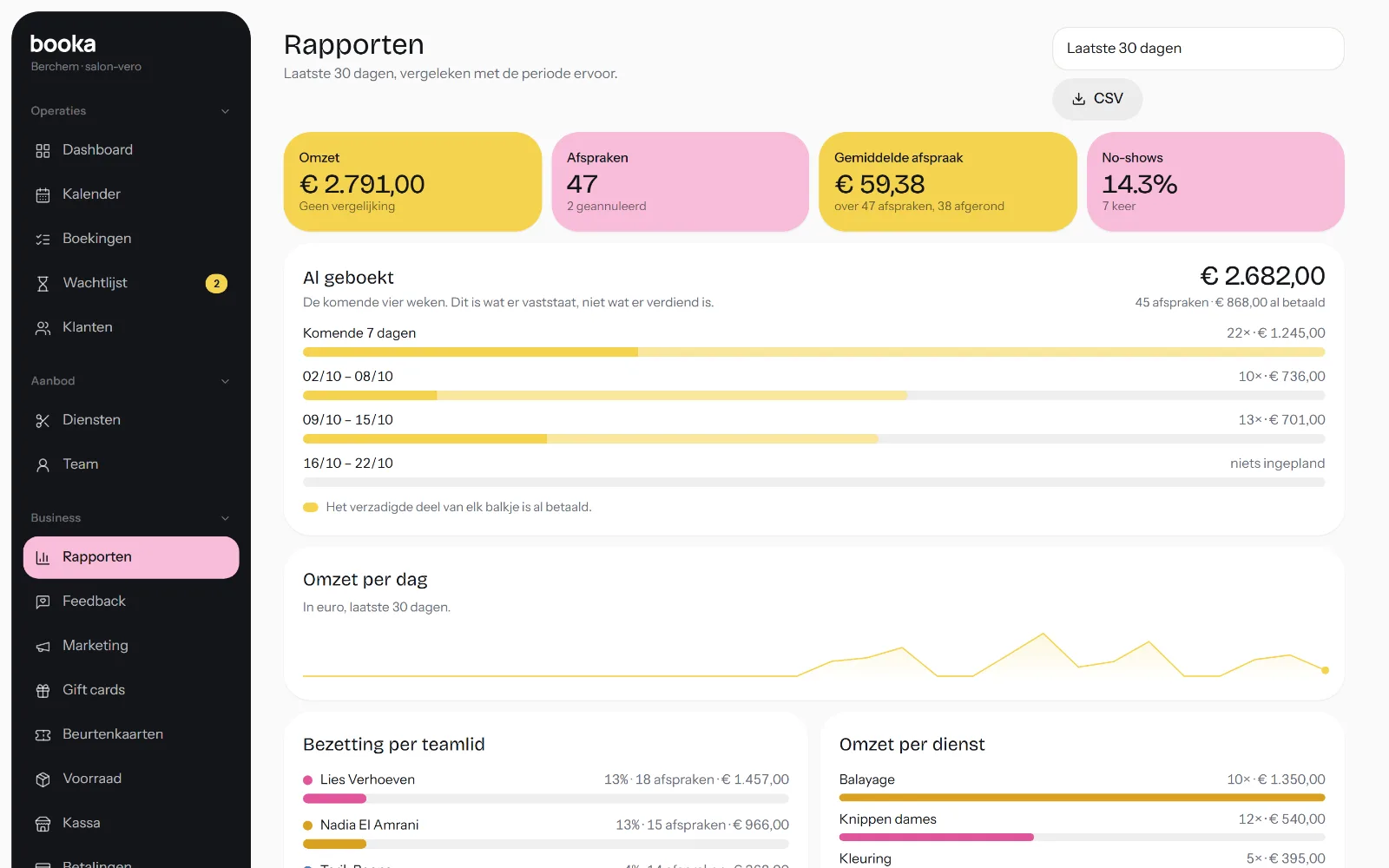Viewport: 1389px width, 868px height.
Task: Open the No-shows summary card
Action: [x=1215, y=182]
